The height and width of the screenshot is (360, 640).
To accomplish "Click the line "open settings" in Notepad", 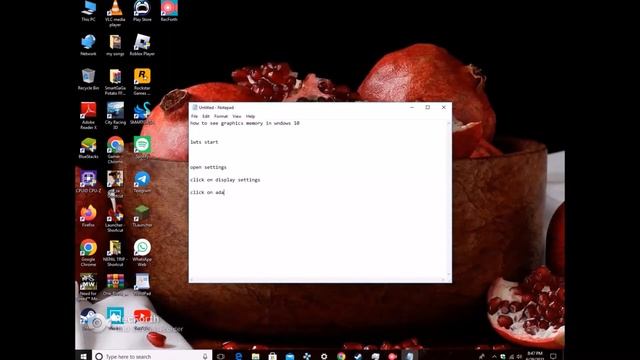I will coord(208,167).
